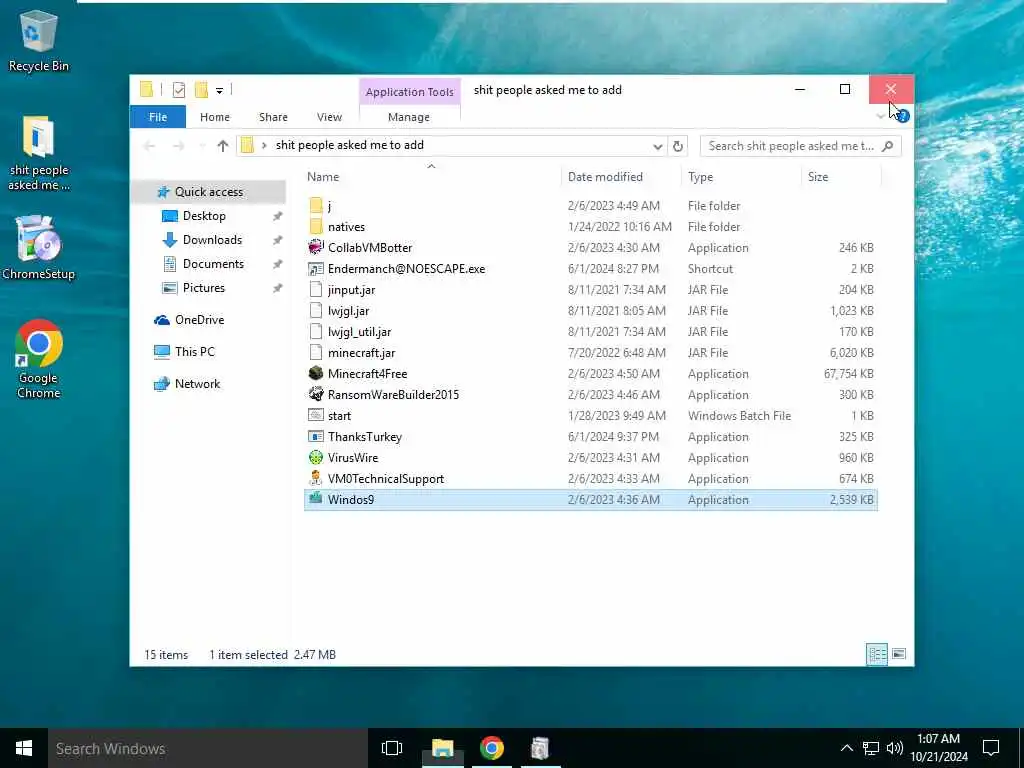Open the Share ribbon tab
This screenshot has width=1024, height=768.
273,117
